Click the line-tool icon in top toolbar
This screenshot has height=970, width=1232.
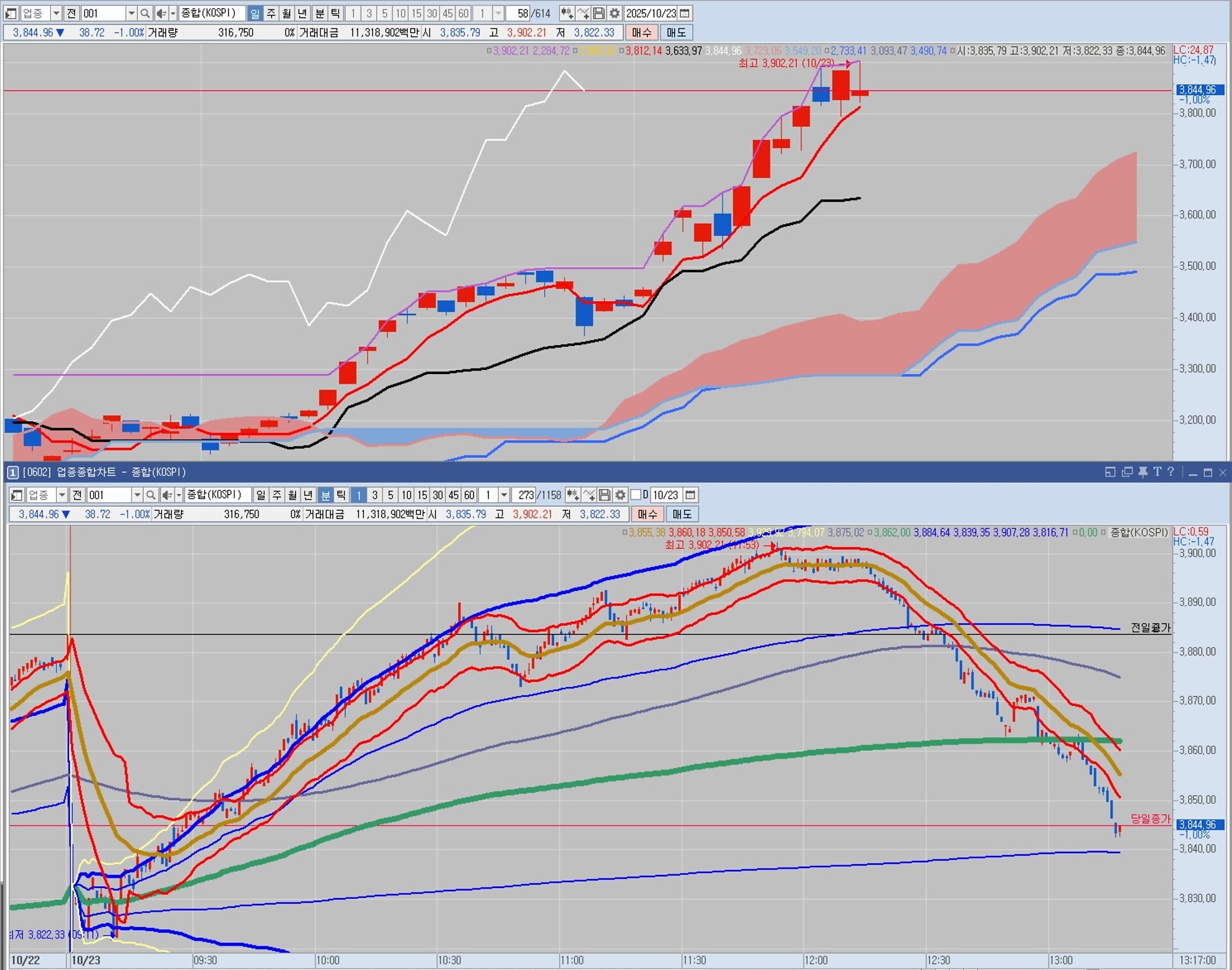[583, 13]
